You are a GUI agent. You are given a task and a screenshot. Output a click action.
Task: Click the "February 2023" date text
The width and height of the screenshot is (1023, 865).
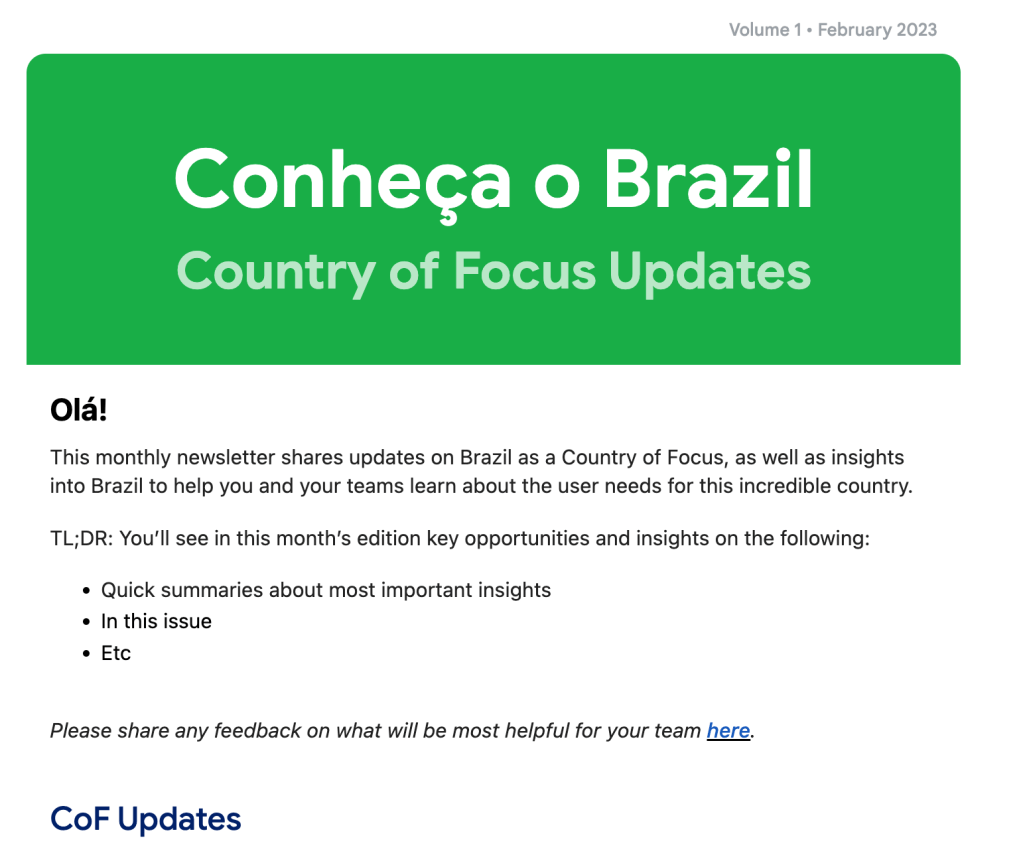coord(877,30)
